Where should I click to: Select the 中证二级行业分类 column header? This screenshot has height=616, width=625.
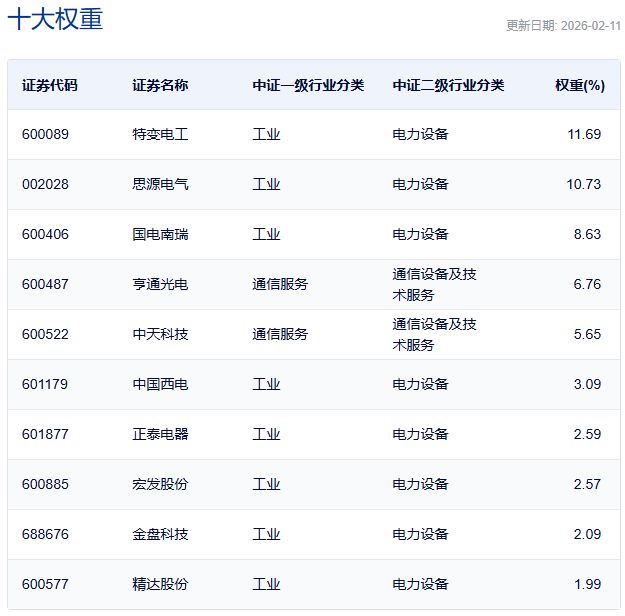pyautogui.click(x=448, y=85)
